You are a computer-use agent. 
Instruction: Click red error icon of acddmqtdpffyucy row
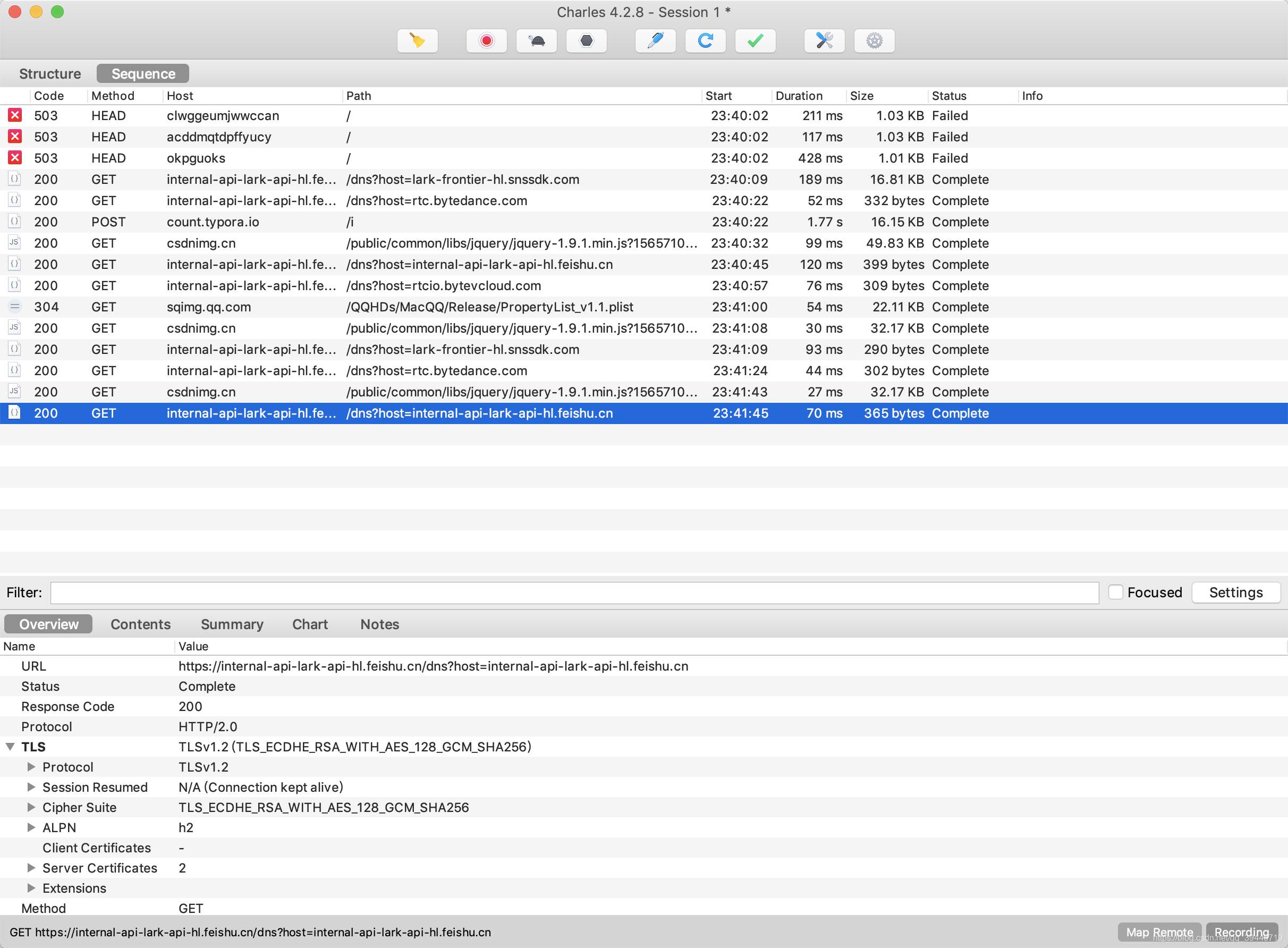15,137
